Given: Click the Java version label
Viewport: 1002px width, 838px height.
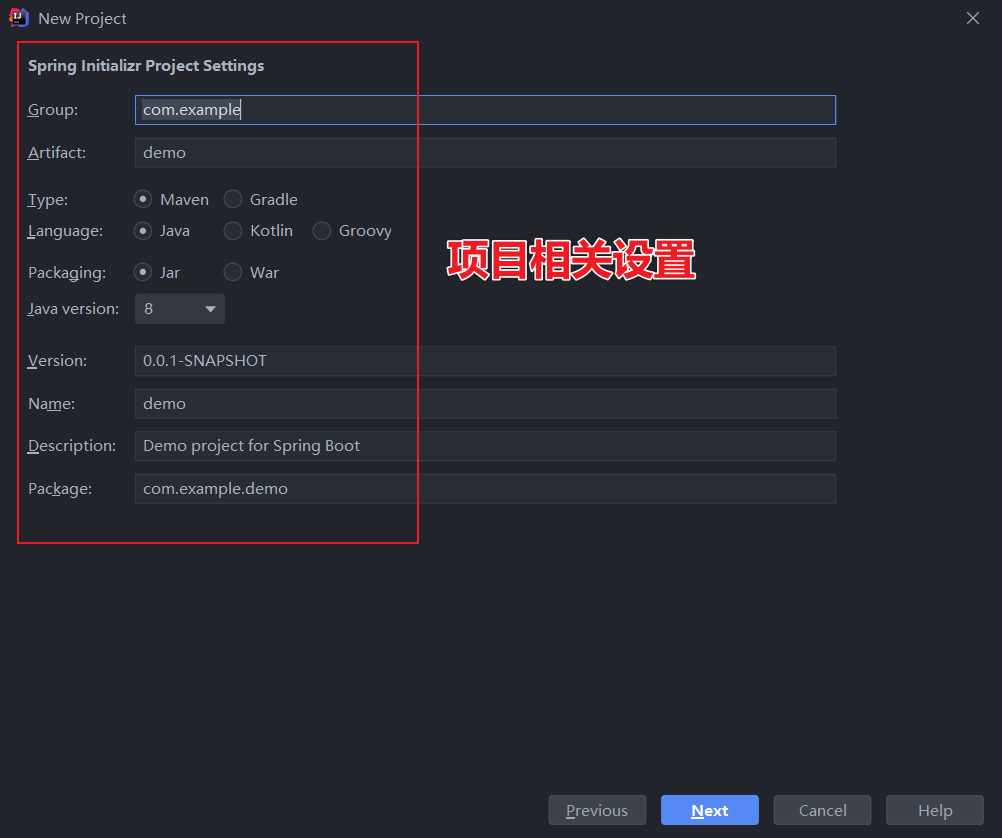Looking at the screenshot, I should 73,309.
